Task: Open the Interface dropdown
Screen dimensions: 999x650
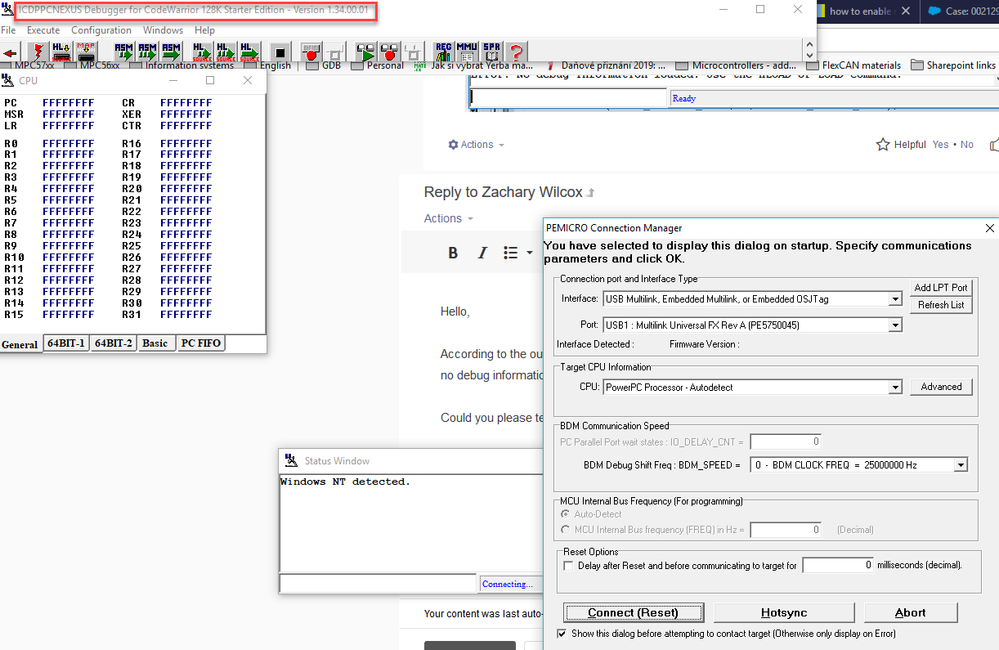Action: coord(895,299)
